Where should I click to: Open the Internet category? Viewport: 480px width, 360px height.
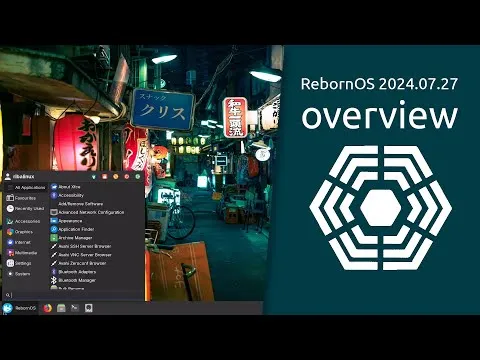[19, 242]
